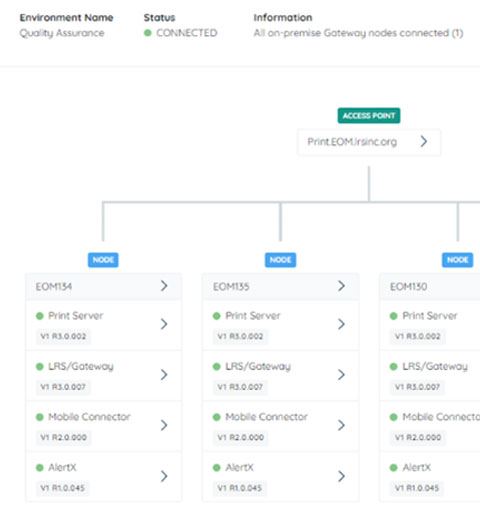
Task: Click version V1 R1.0.045 tag in EOM135
Action: [240, 488]
